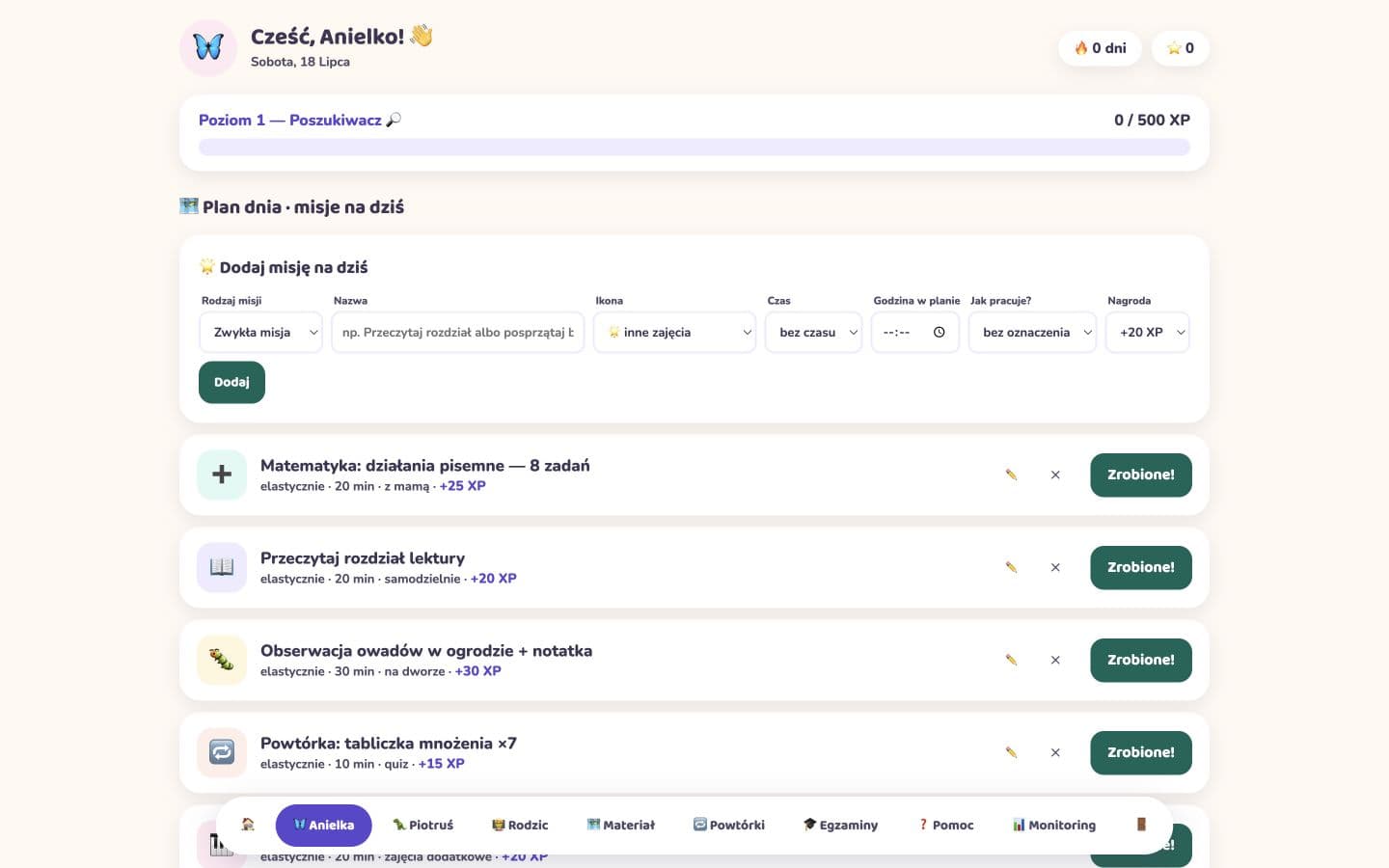Open the Egzaminy tab
1389x868 pixels.
click(x=840, y=825)
